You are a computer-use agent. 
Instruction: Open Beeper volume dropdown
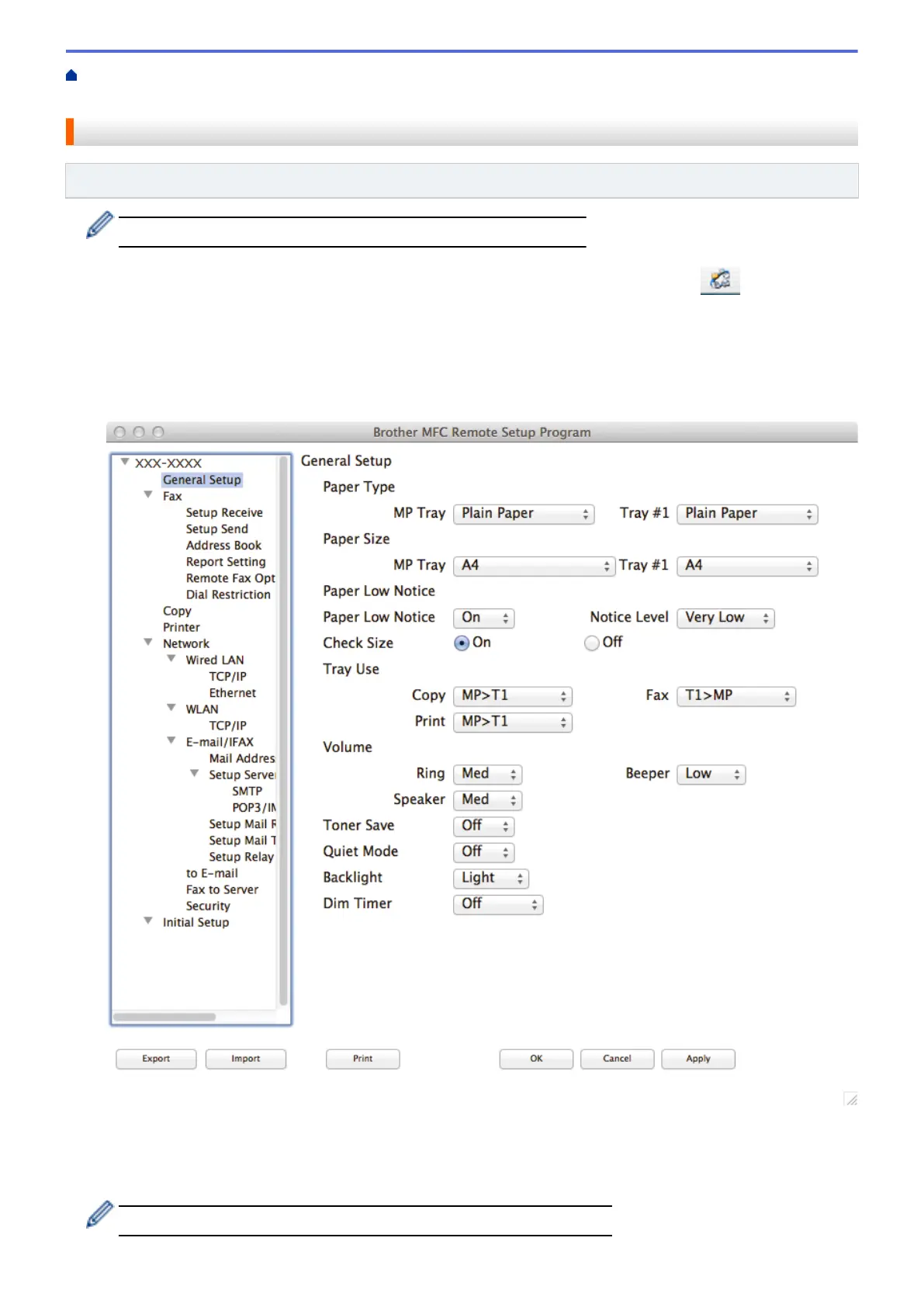click(711, 774)
